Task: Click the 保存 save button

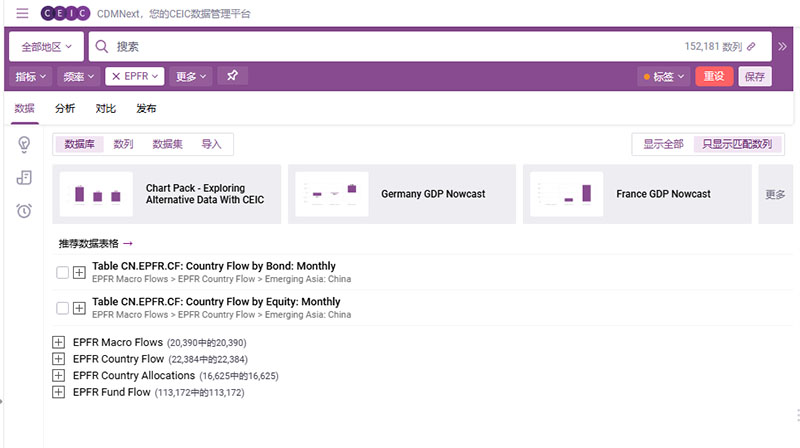Action: tap(755, 76)
